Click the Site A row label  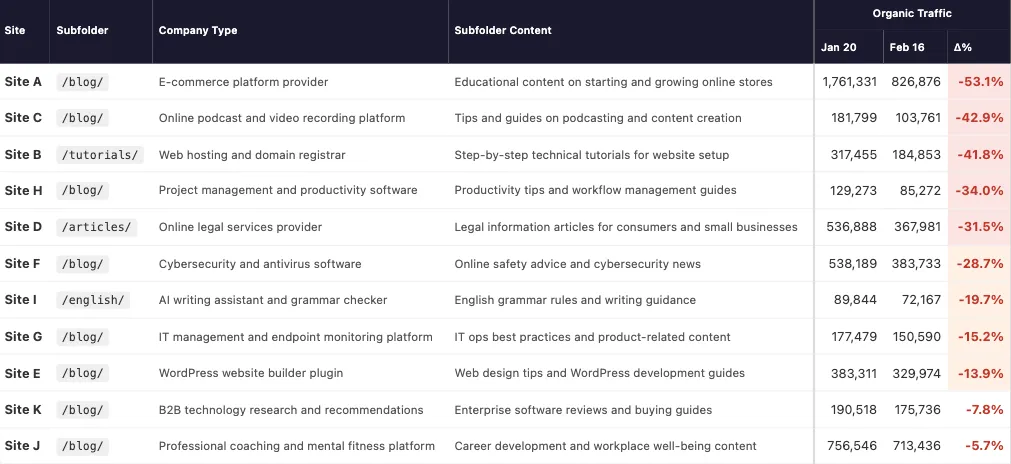pyautogui.click(x=23, y=82)
